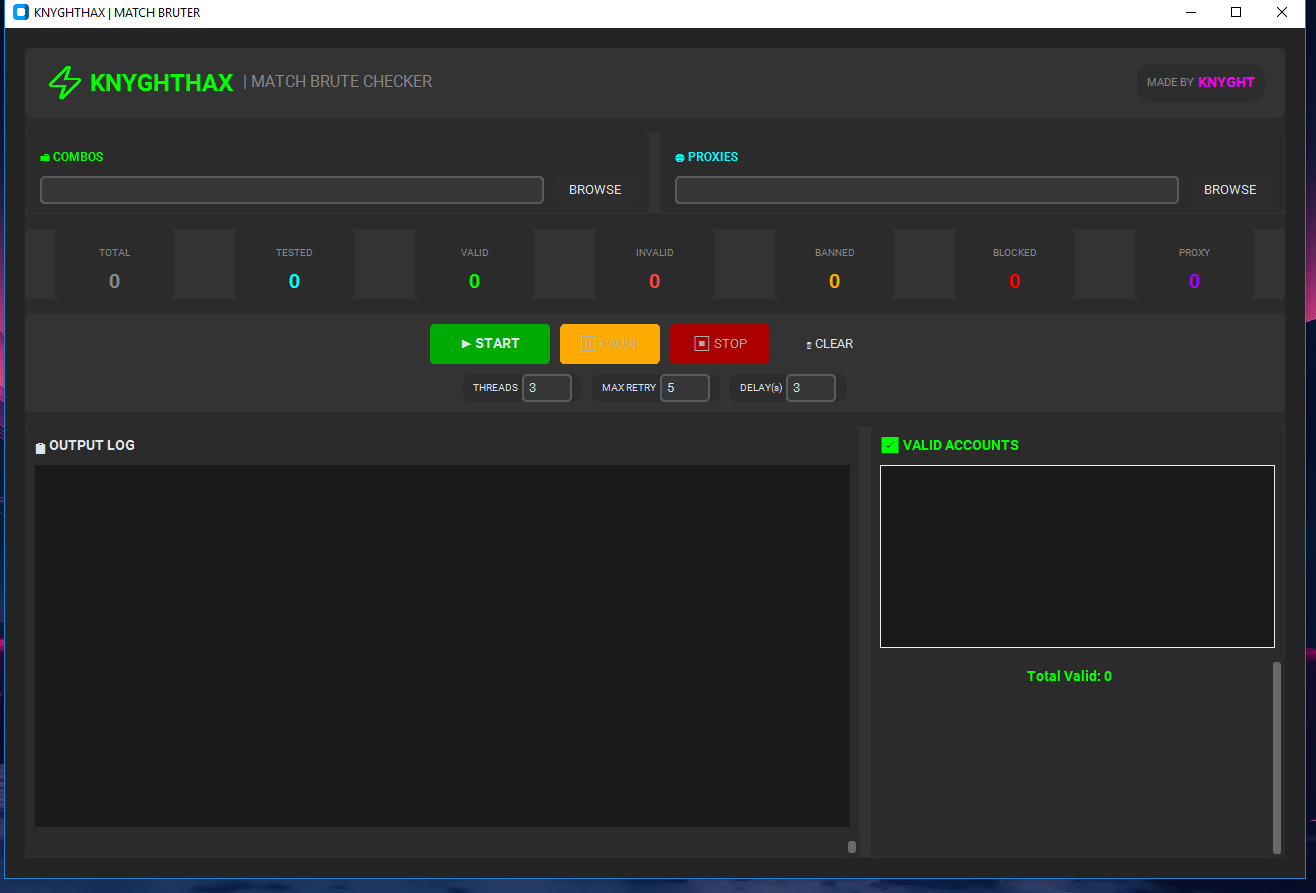Click the VALID ACCOUNTS heading
Image resolution: width=1316 pixels, height=893 pixels.
(961, 445)
